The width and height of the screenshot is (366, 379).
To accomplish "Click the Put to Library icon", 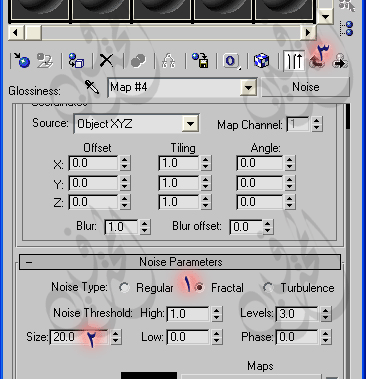I will (x=200, y=61).
